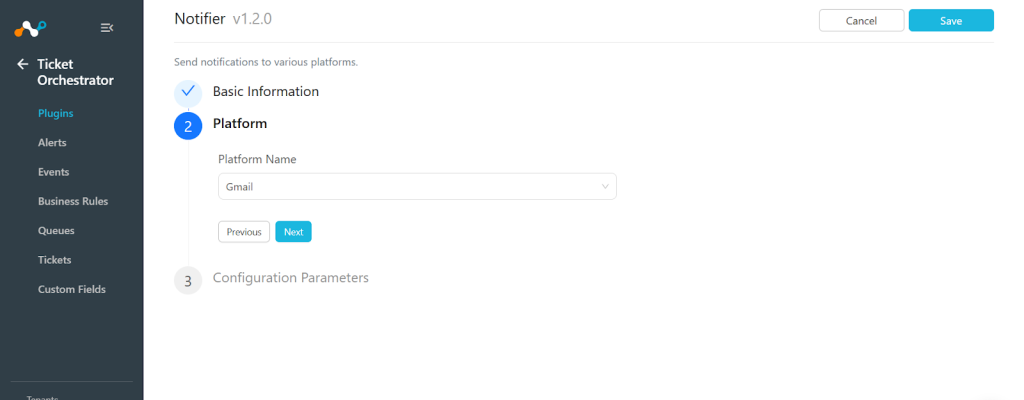Image resolution: width=1024 pixels, height=400 pixels.
Task: Jump to Configuration Parameters step label
Action: point(291,278)
